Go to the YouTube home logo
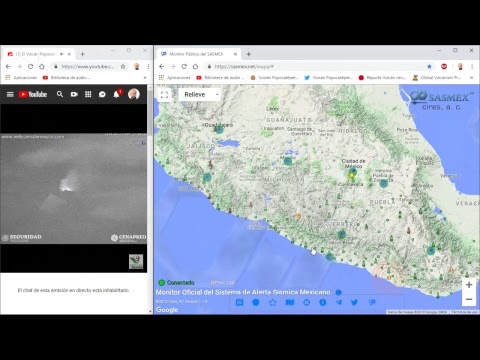The width and height of the screenshot is (480, 360). click(33, 94)
